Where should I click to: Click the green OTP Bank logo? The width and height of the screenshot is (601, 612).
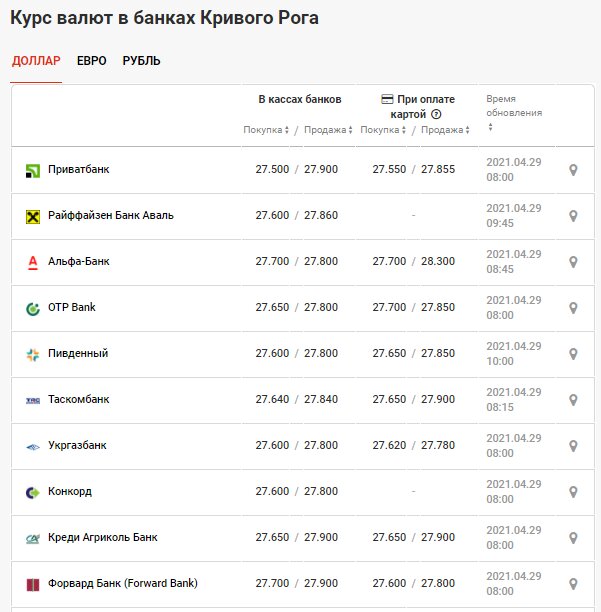point(33,308)
